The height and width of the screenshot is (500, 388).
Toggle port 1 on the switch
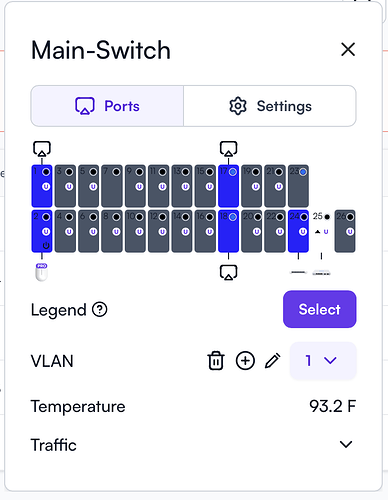tap(42, 186)
